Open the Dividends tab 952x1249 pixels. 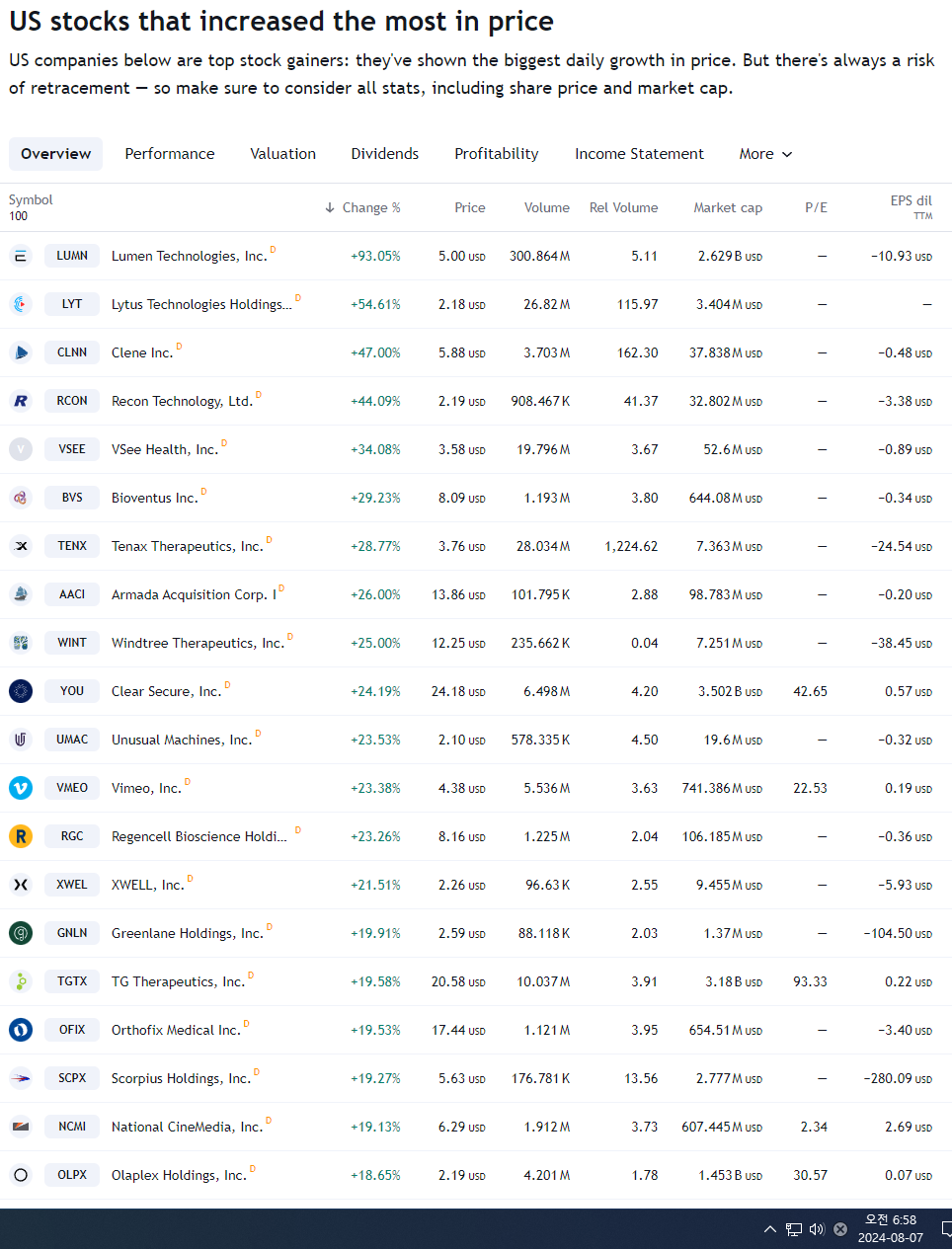pos(385,154)
